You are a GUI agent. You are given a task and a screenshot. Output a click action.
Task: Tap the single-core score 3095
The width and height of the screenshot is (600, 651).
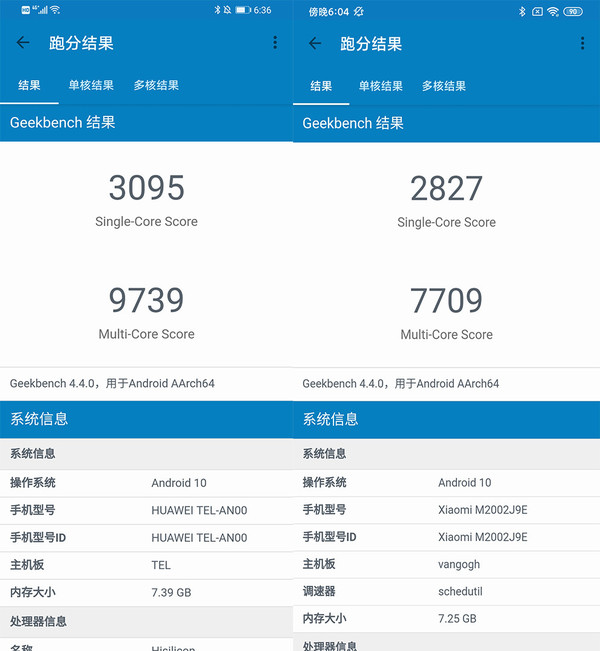147,188
